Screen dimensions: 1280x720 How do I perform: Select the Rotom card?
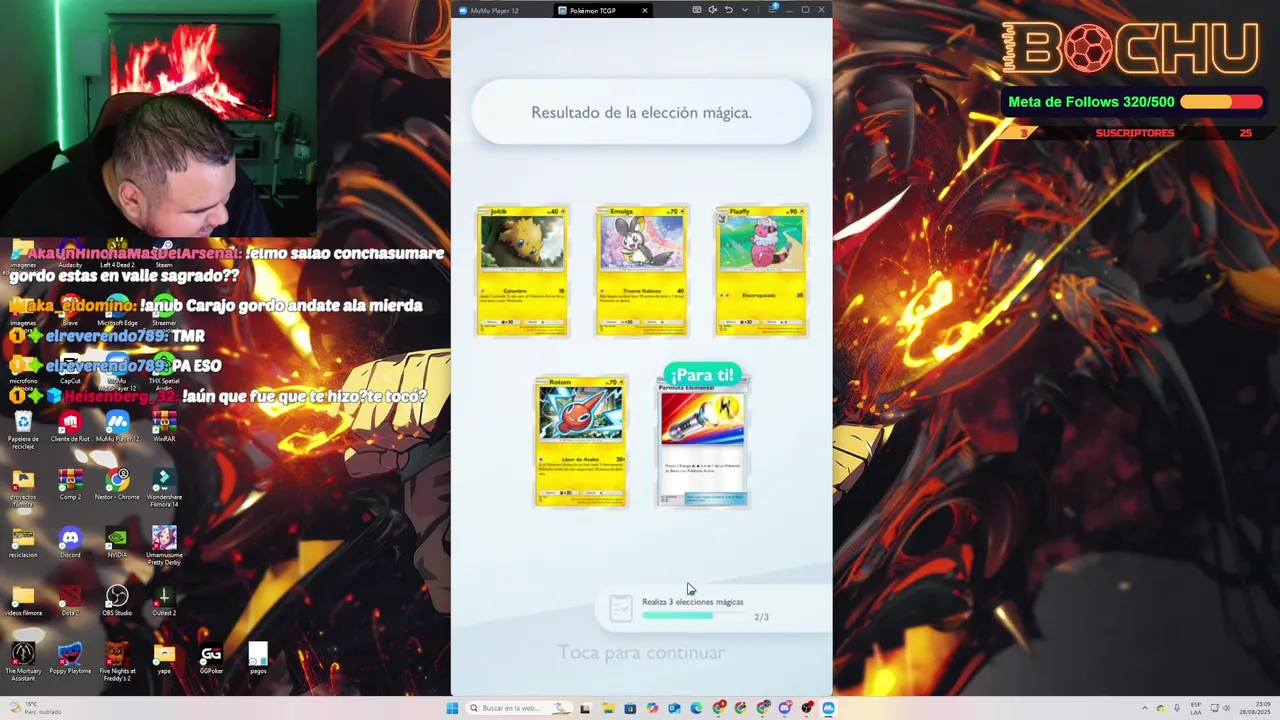tap(581, 441)
